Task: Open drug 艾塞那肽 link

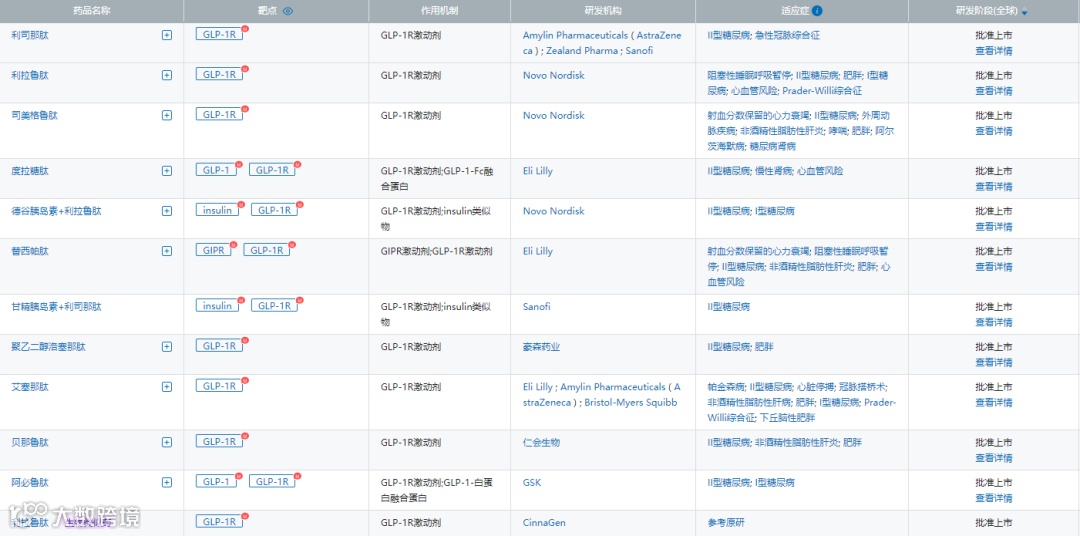Action: point(30,386)
